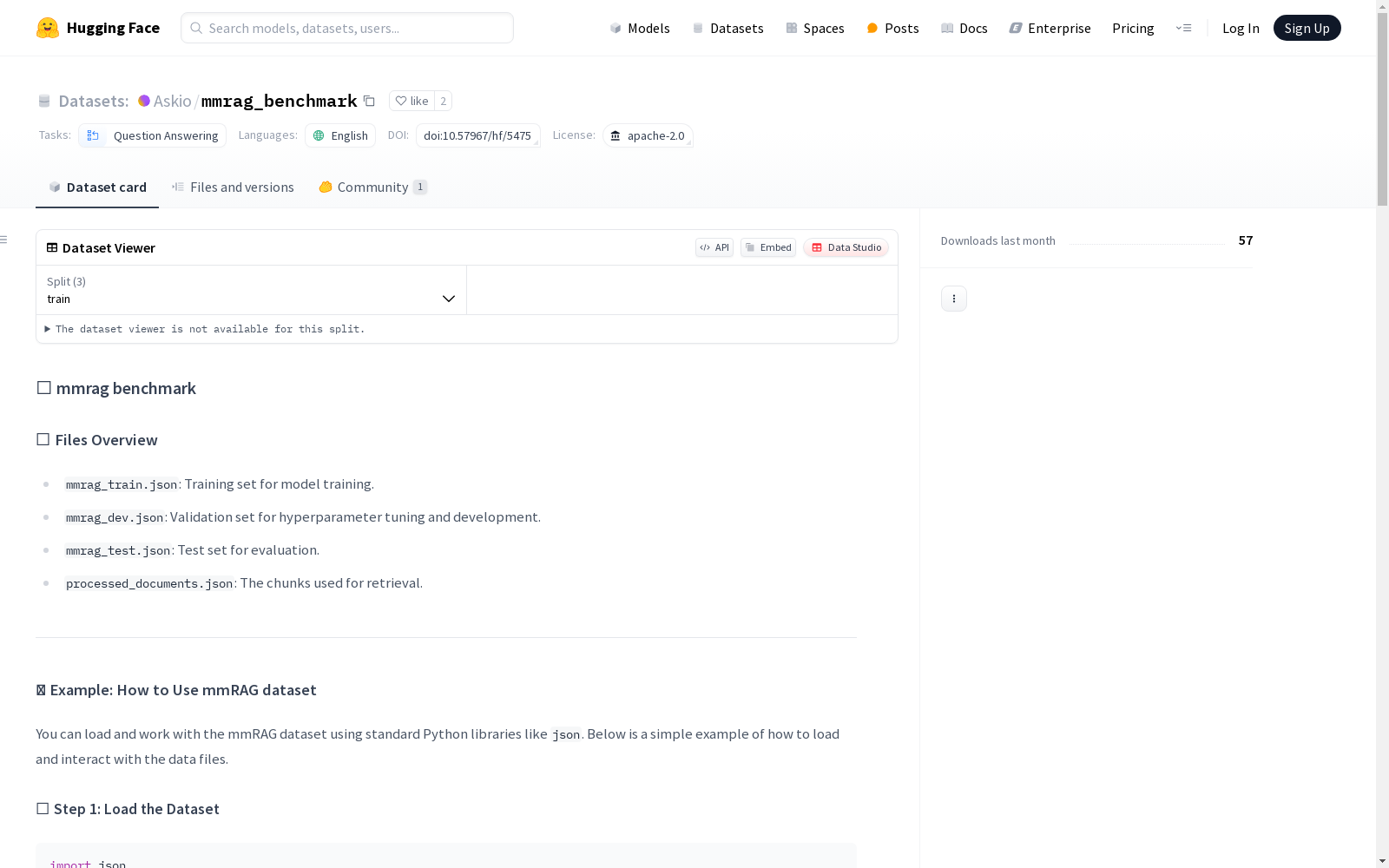
Task: Click the mmrag_benchmark dataset title
Action: coord(279,101)
